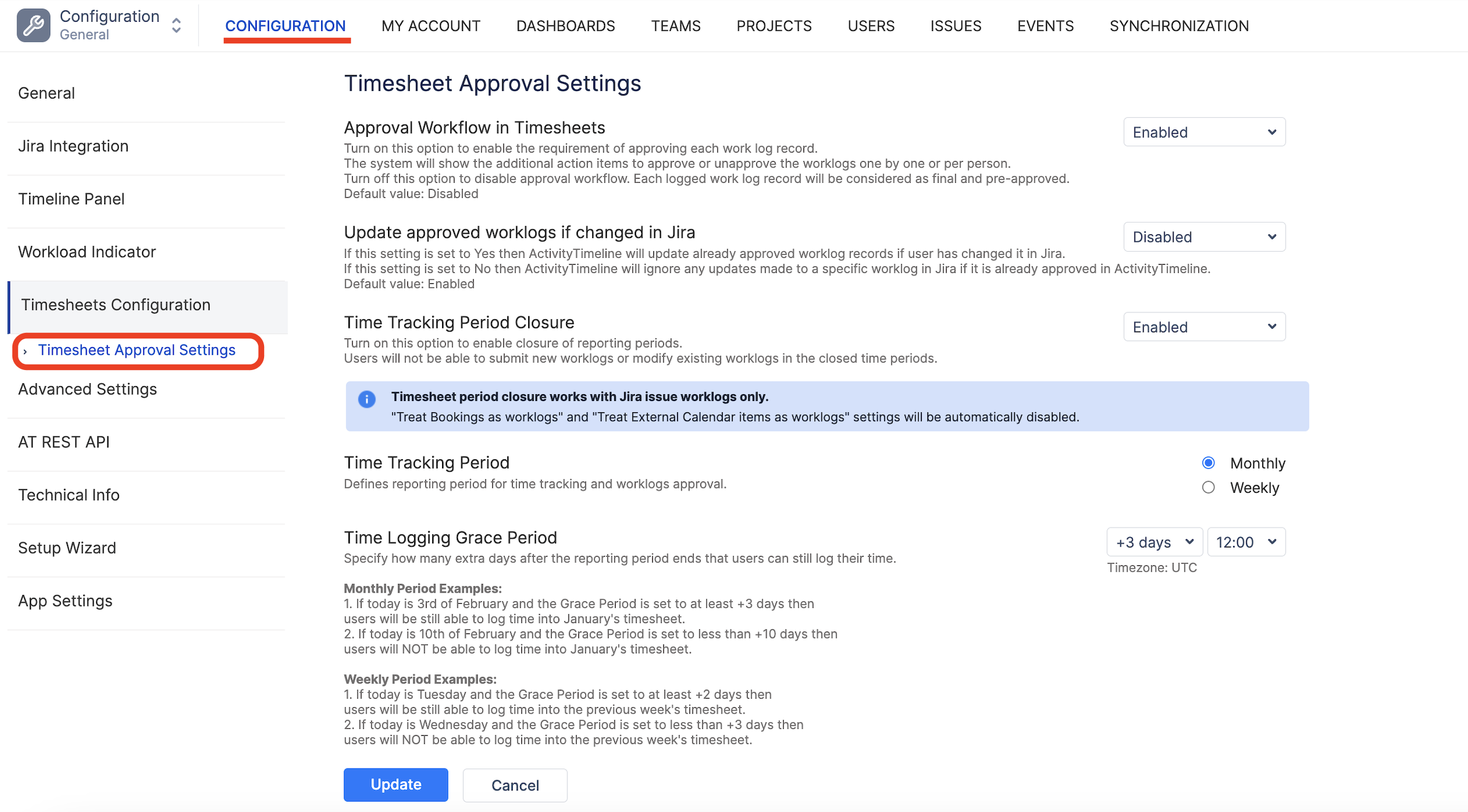This screenshot has width=1468, height=812.
Task: Navigate to the DASHBOARDS tab
Action: point(565,25)
